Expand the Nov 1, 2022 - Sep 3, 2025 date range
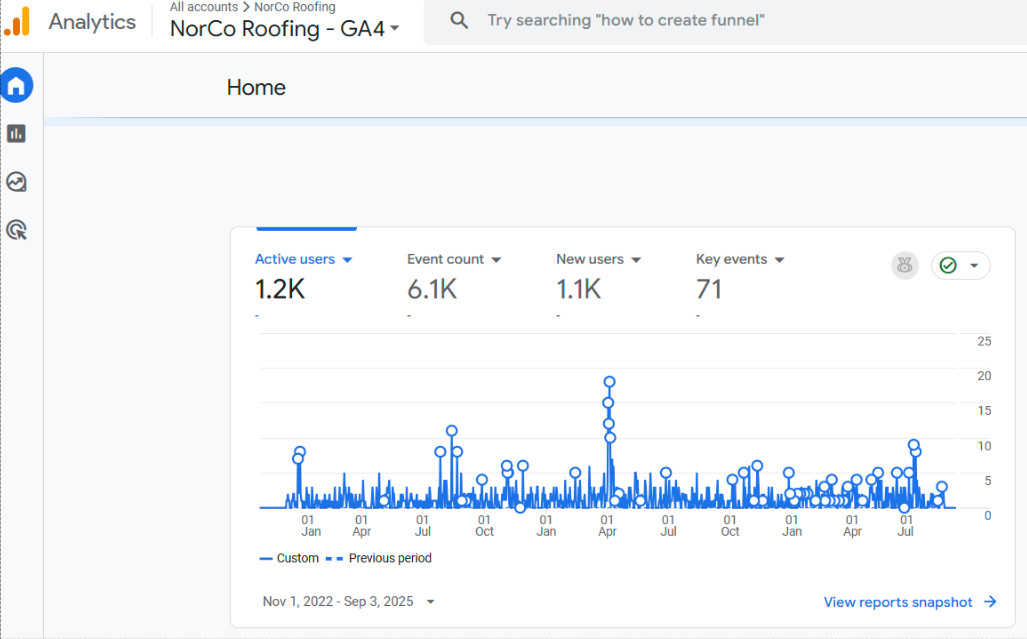Viewport: 1027px width, 639px height. point(348,602)
